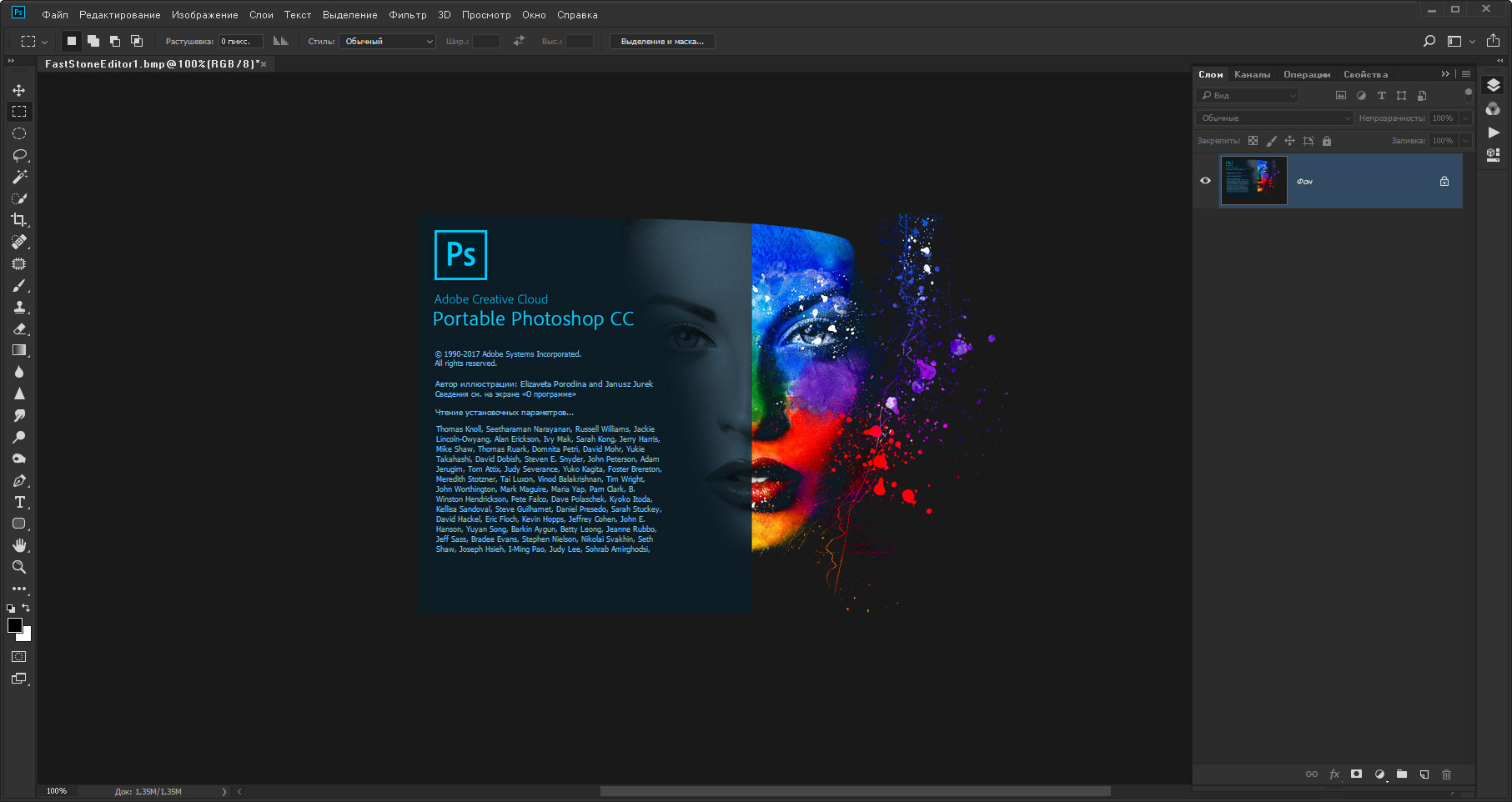Select the Magic Wand tool
Screen dimensions: 1512x802
19,177
